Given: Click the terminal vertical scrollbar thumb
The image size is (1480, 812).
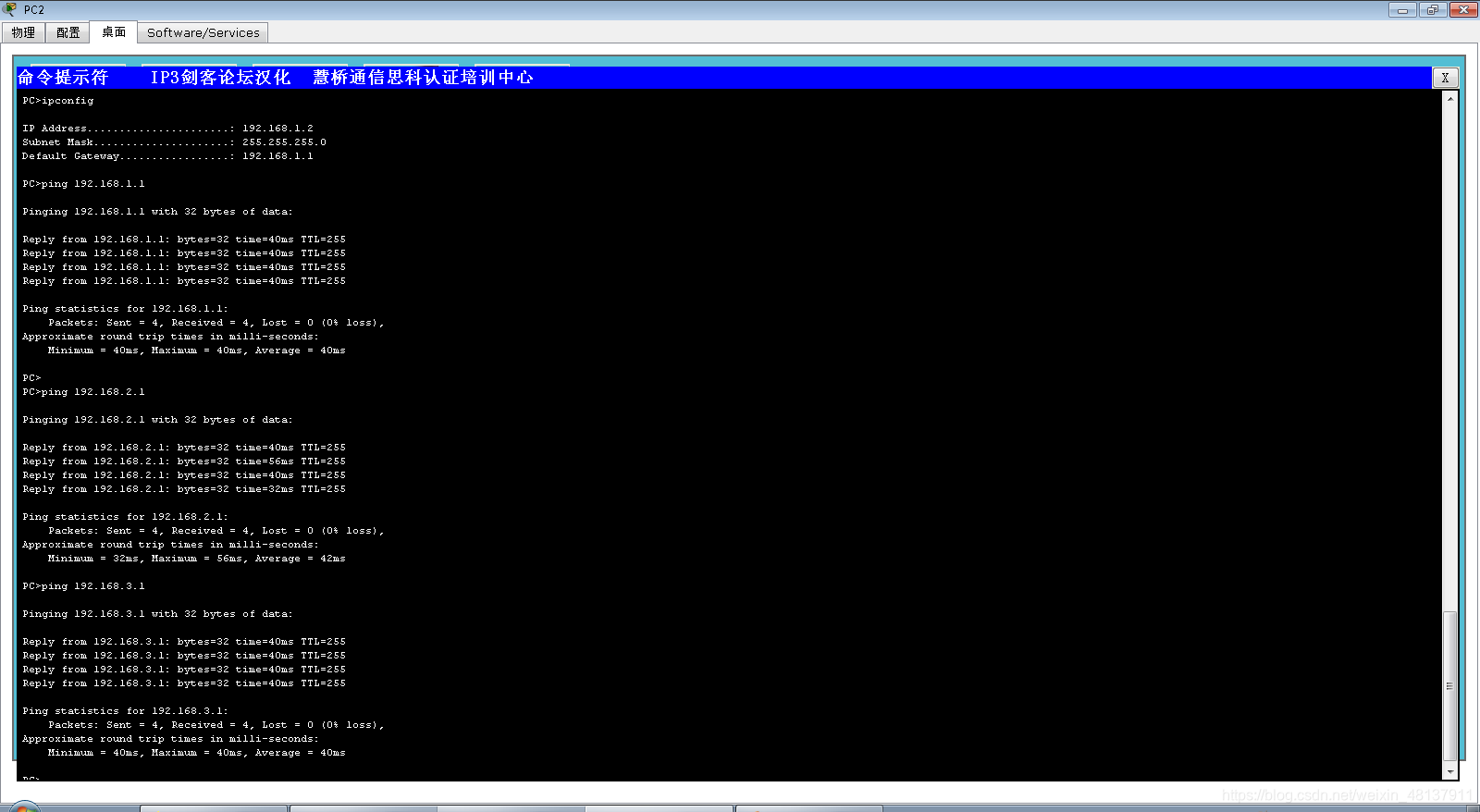Looking at the screenshot, I should click(1449, 685).
